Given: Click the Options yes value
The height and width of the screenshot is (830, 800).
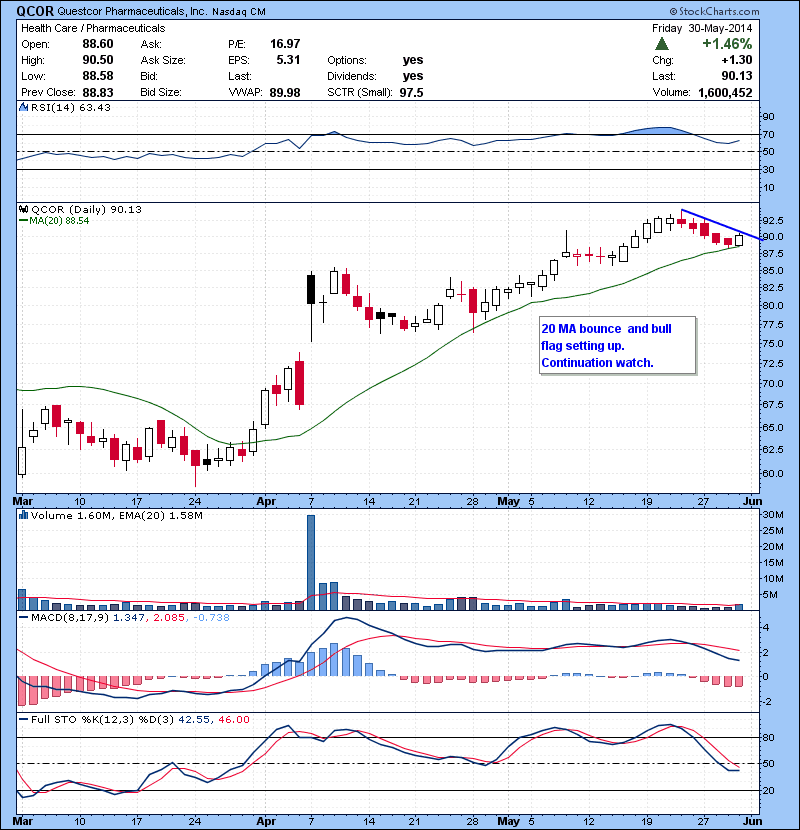Looking at the screenshot, I should (x=412, y=60).
